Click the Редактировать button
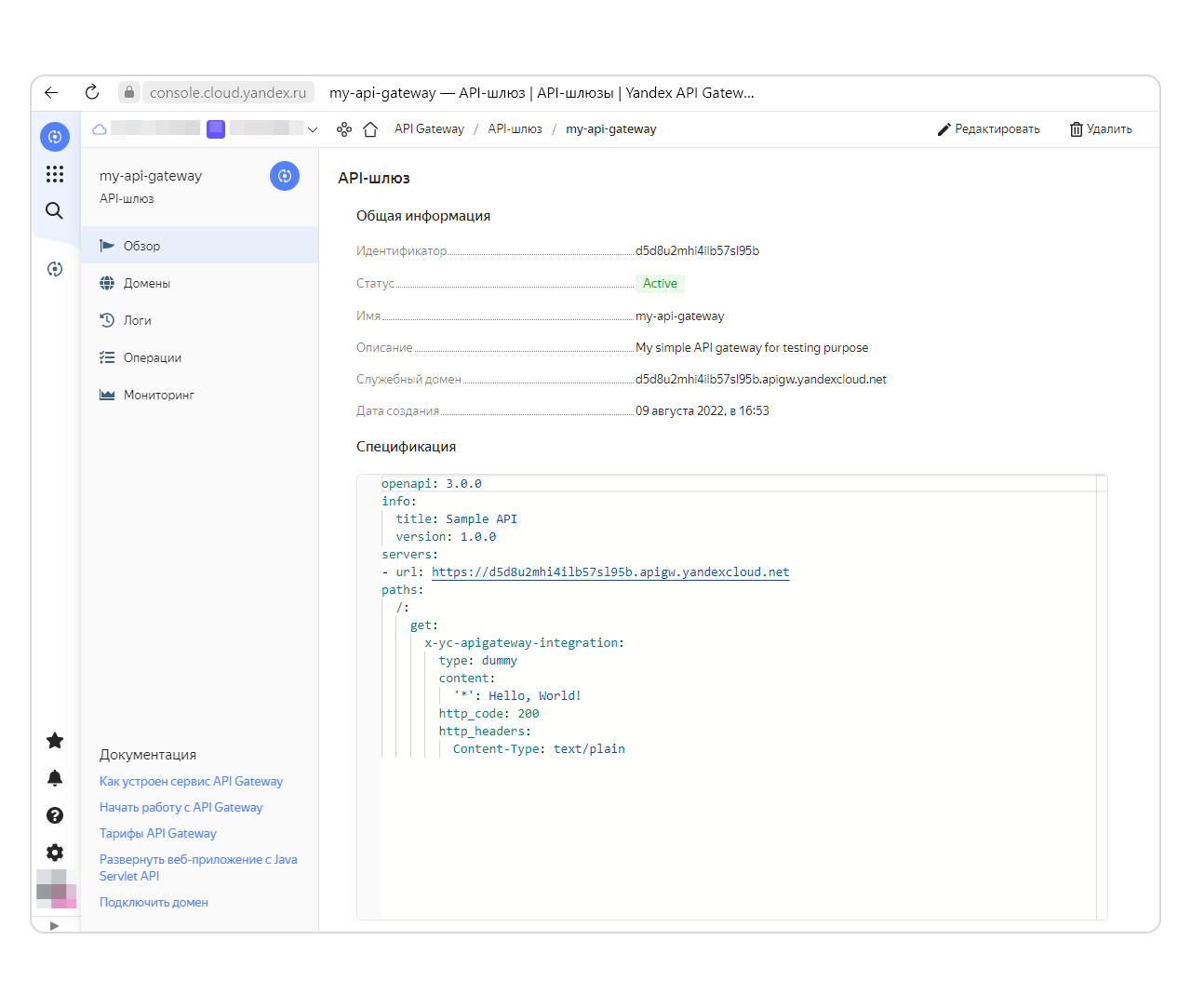 988,128
